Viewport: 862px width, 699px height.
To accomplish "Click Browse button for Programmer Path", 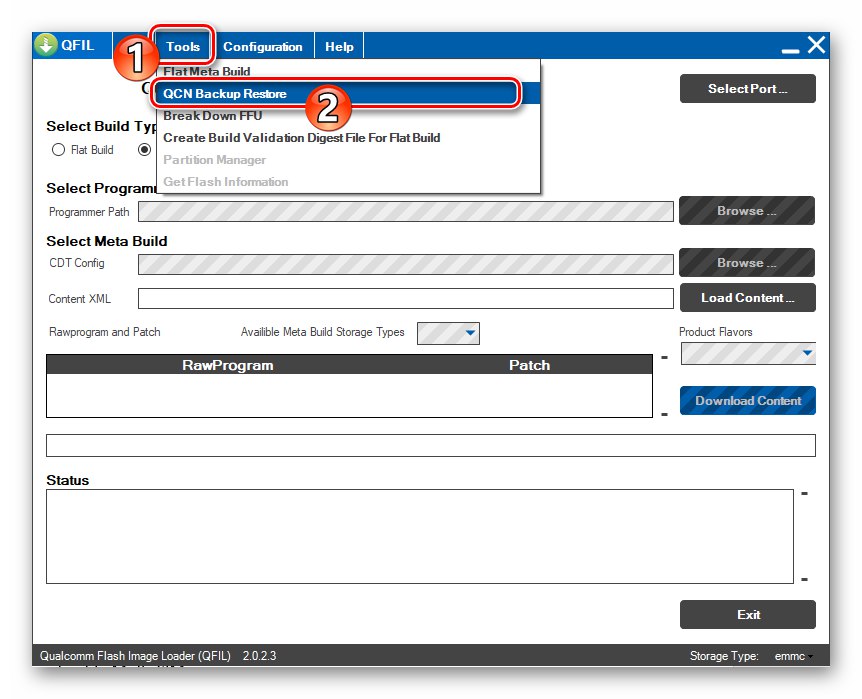I will click(x=747, y=211).
